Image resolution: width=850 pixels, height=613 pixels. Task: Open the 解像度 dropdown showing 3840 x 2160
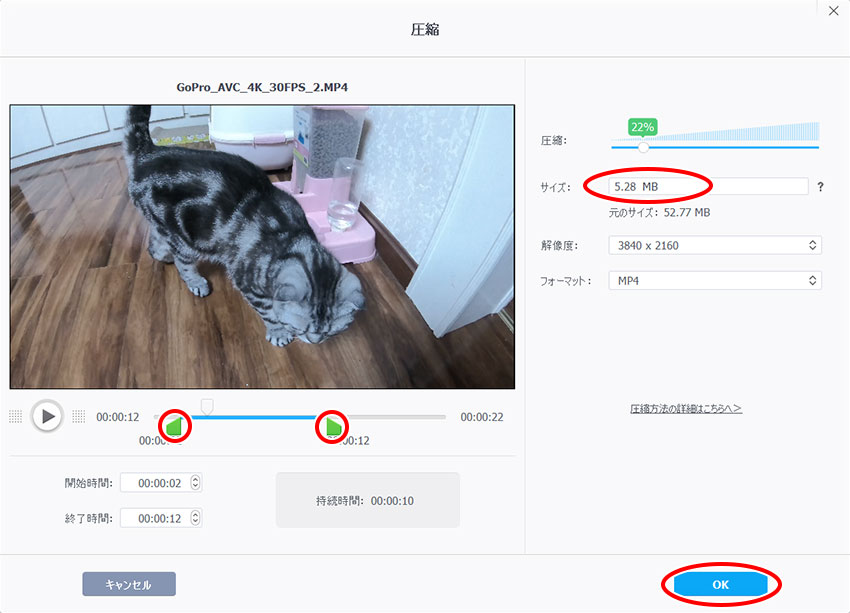[715, 245]
